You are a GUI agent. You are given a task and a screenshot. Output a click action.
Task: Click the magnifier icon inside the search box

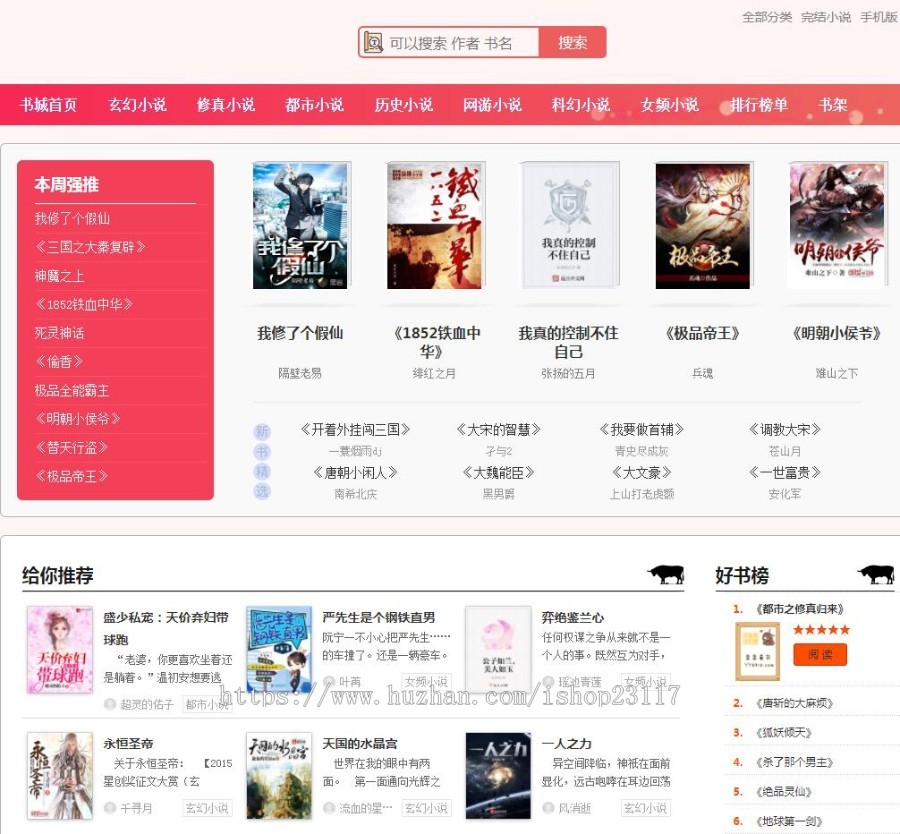click(374, 42)
